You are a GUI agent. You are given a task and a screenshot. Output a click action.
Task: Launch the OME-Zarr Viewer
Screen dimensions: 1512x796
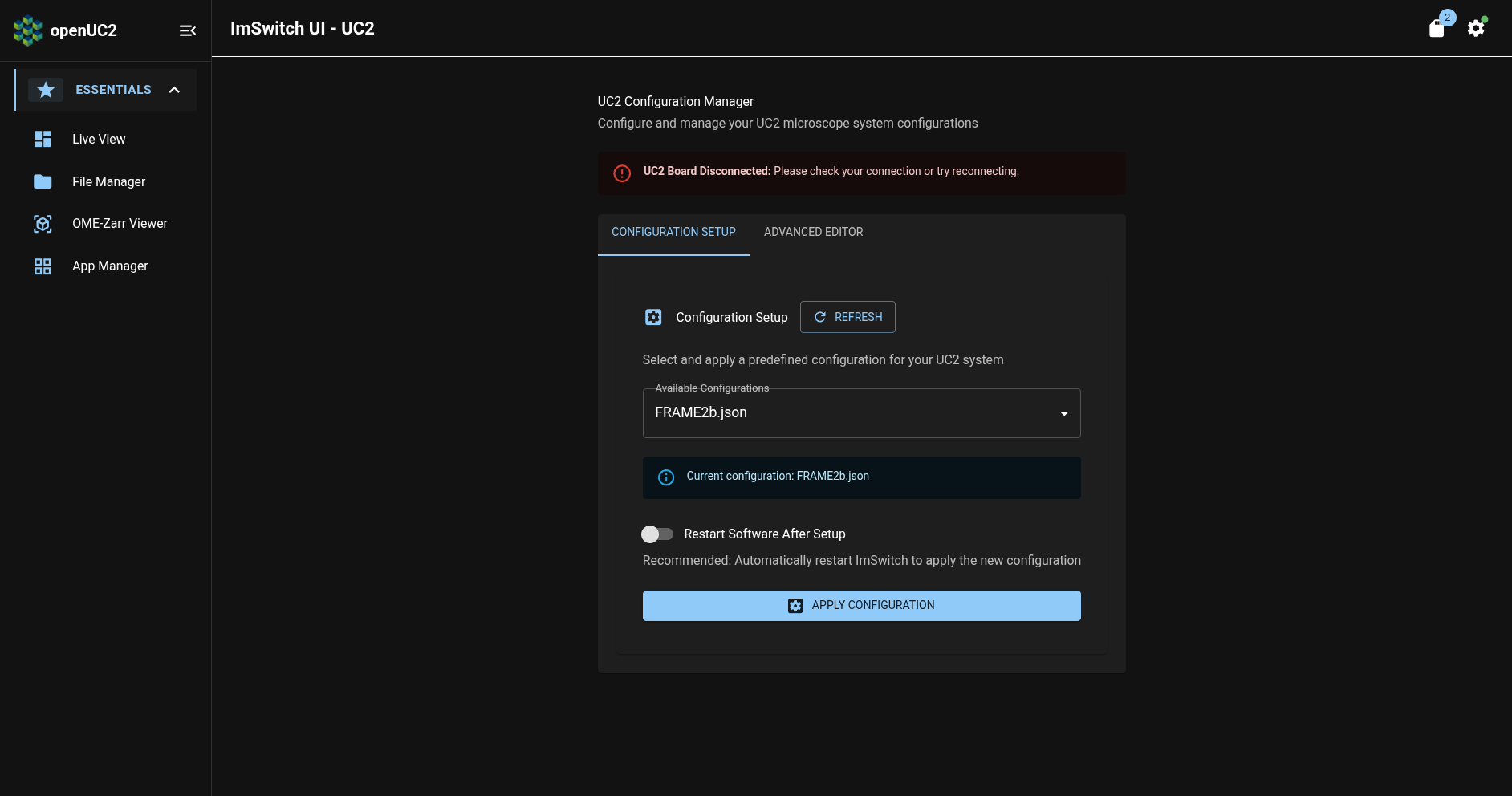119,223
